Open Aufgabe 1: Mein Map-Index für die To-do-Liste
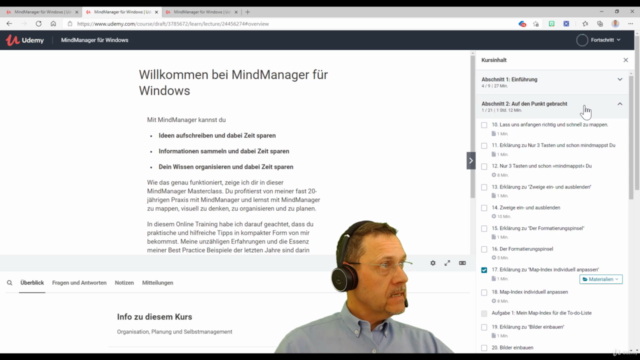 point(541,313)
